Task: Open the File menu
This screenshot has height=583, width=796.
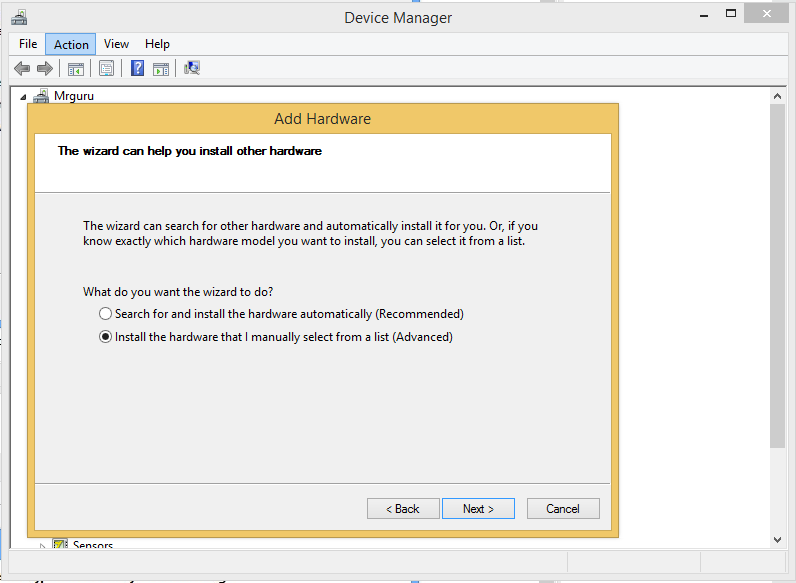Action: [x=28, y=44]
